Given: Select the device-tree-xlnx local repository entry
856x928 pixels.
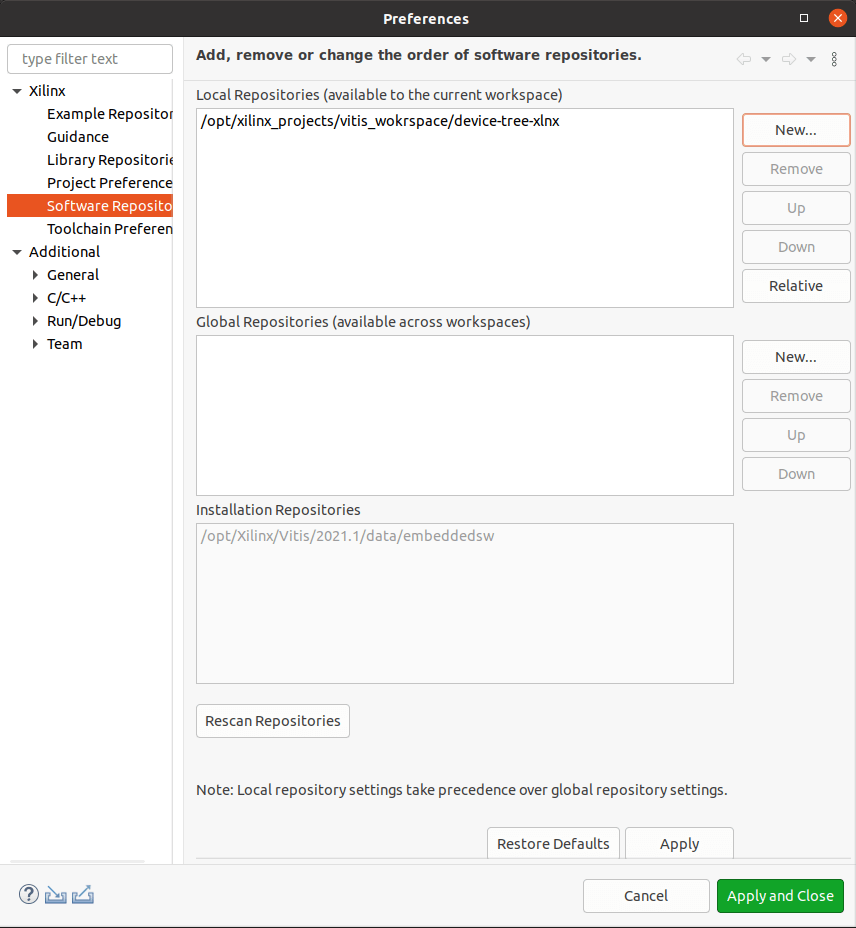Looking at the screenshot, I should 380,121.
